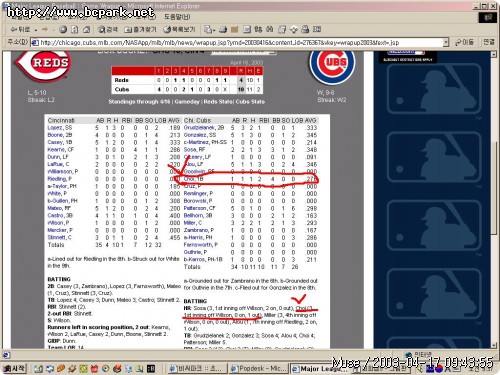This screenshot has height=375, width=500.
Task: Open player link b-Guillen, PH
Action: click(62, 201)
